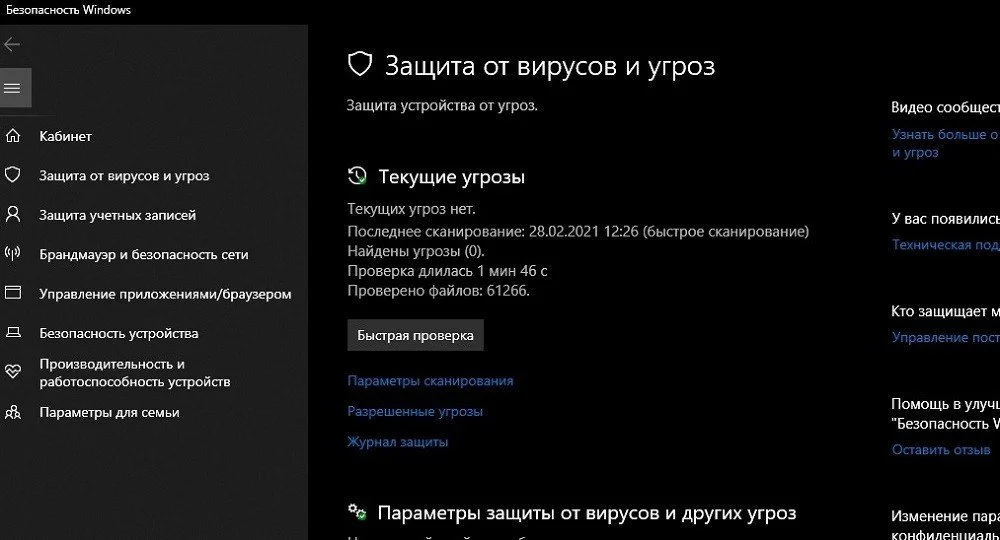Open Параметры сканирования link
This screenshot has width=1000, height=540.
point(430,381)
